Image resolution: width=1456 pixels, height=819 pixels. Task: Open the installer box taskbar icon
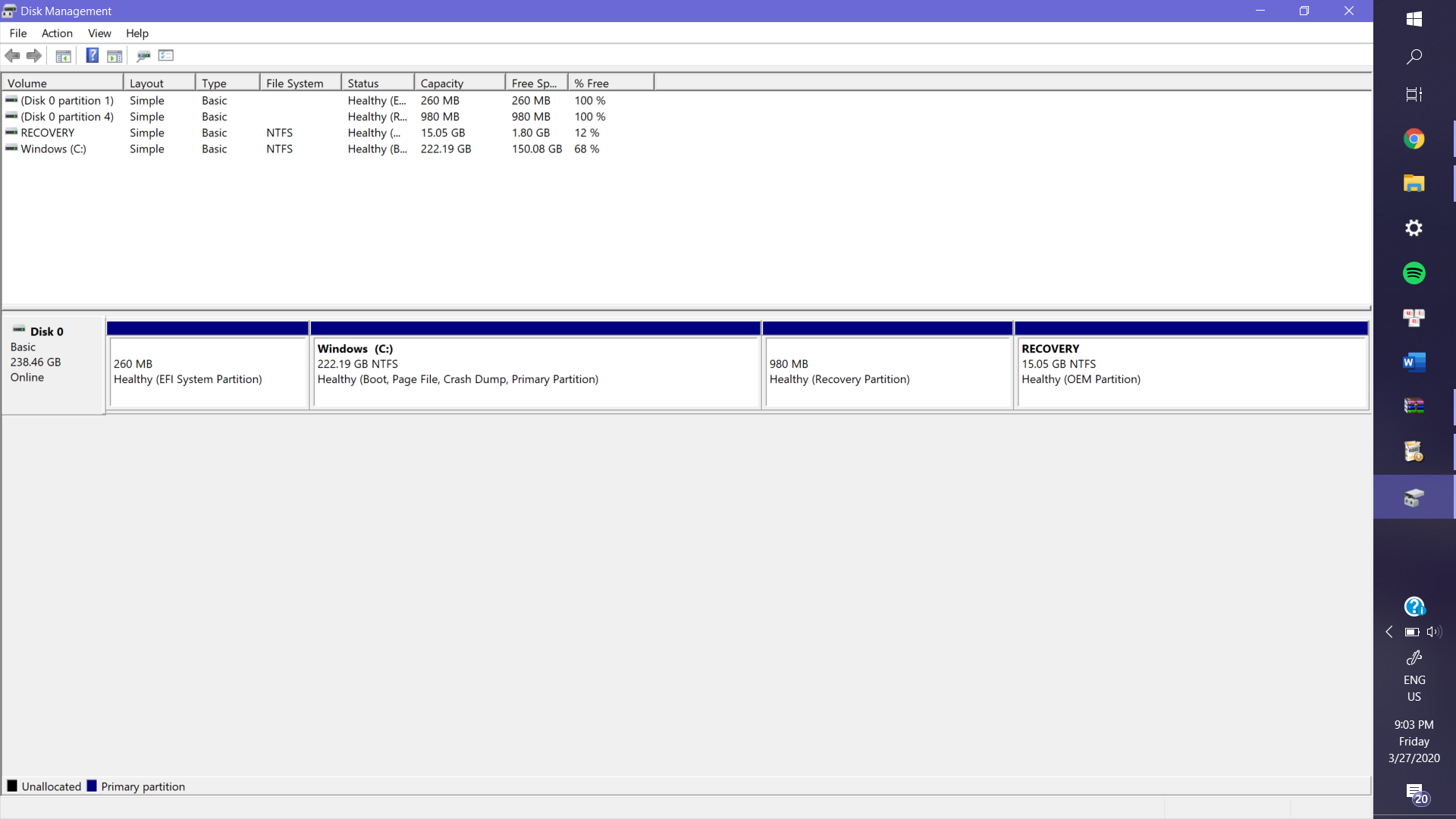click(1414, 452)
